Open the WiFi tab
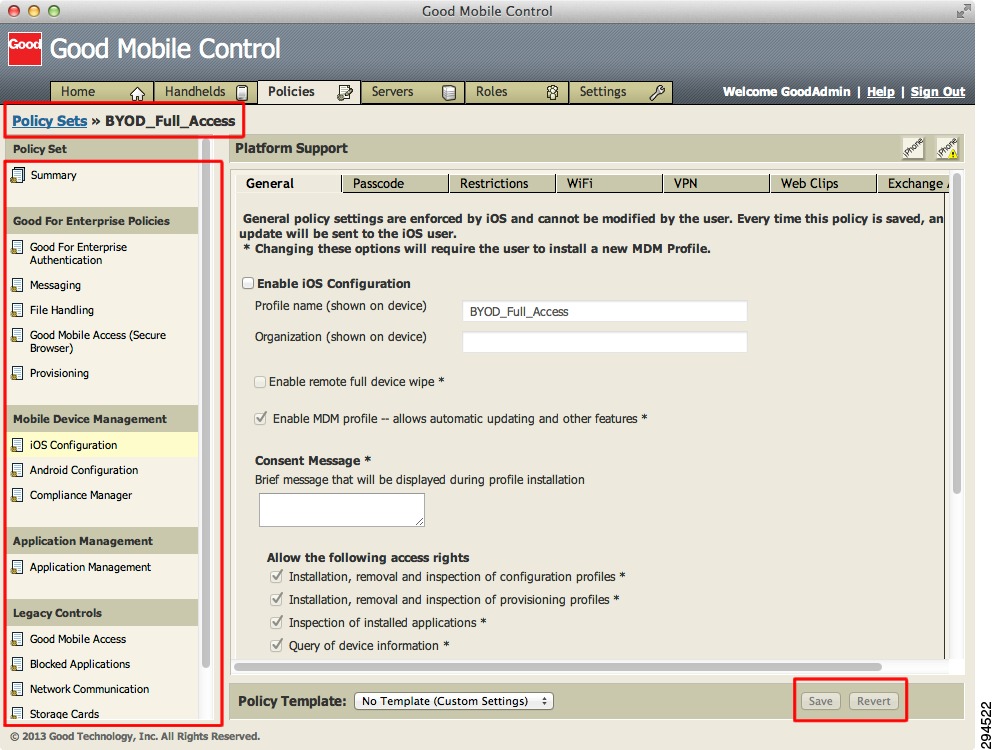The height and width of the screenshot is (750, 992). click(609, 184)
